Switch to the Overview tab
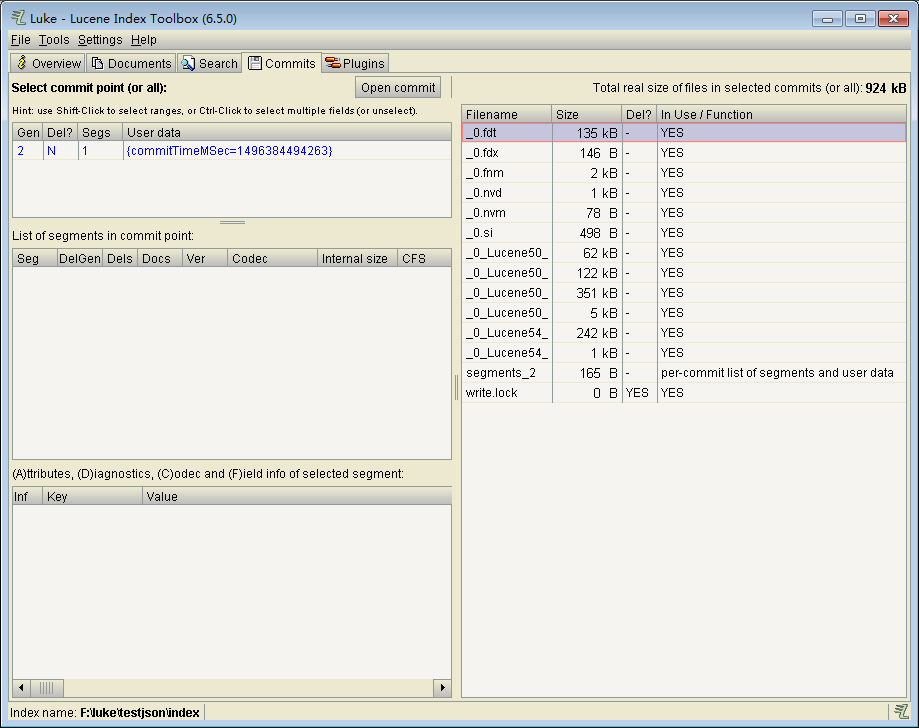Image resolution: width=919 pixels, height=728 pixels. point(48,63)
